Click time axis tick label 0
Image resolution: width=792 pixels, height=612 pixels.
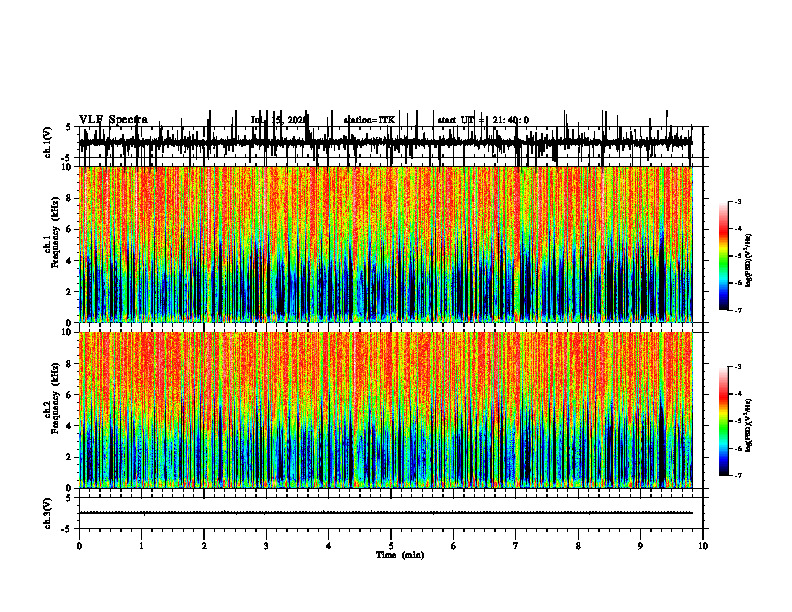(79, 546)
